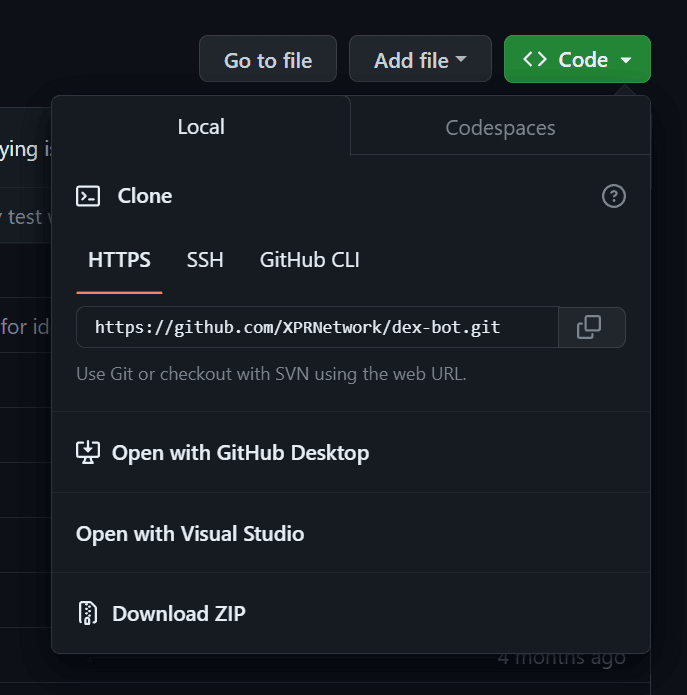Viewport: 687px width, 695px height.
Task: Select the SSH clone method
Action: (205, 260)
